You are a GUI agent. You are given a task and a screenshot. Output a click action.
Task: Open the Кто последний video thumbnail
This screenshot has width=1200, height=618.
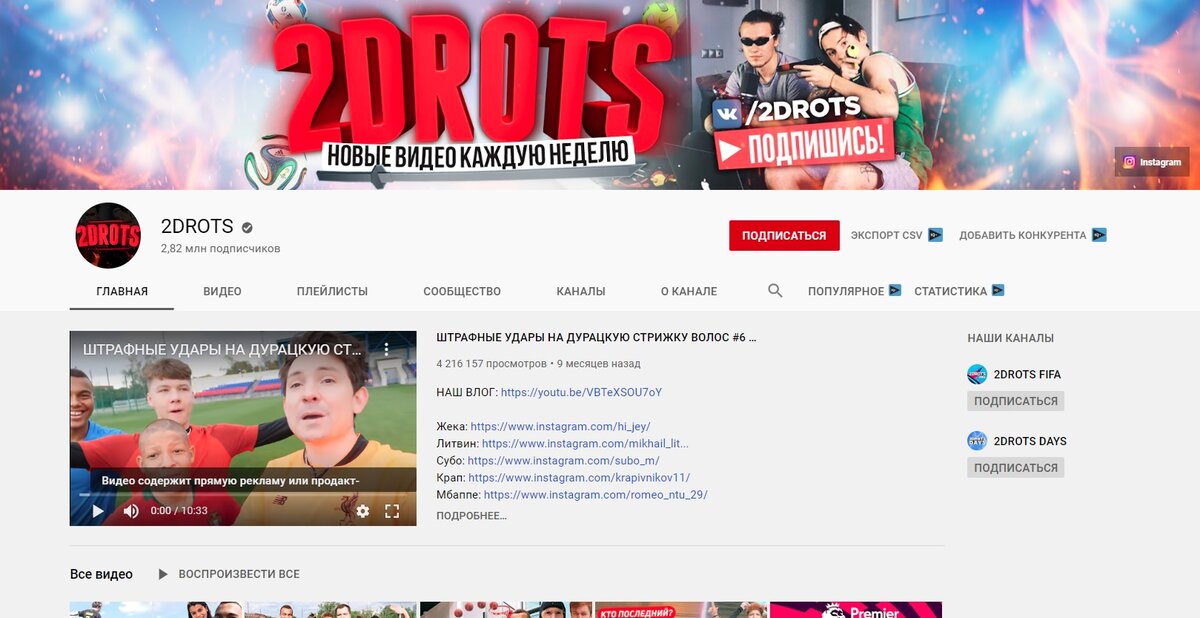681,610
